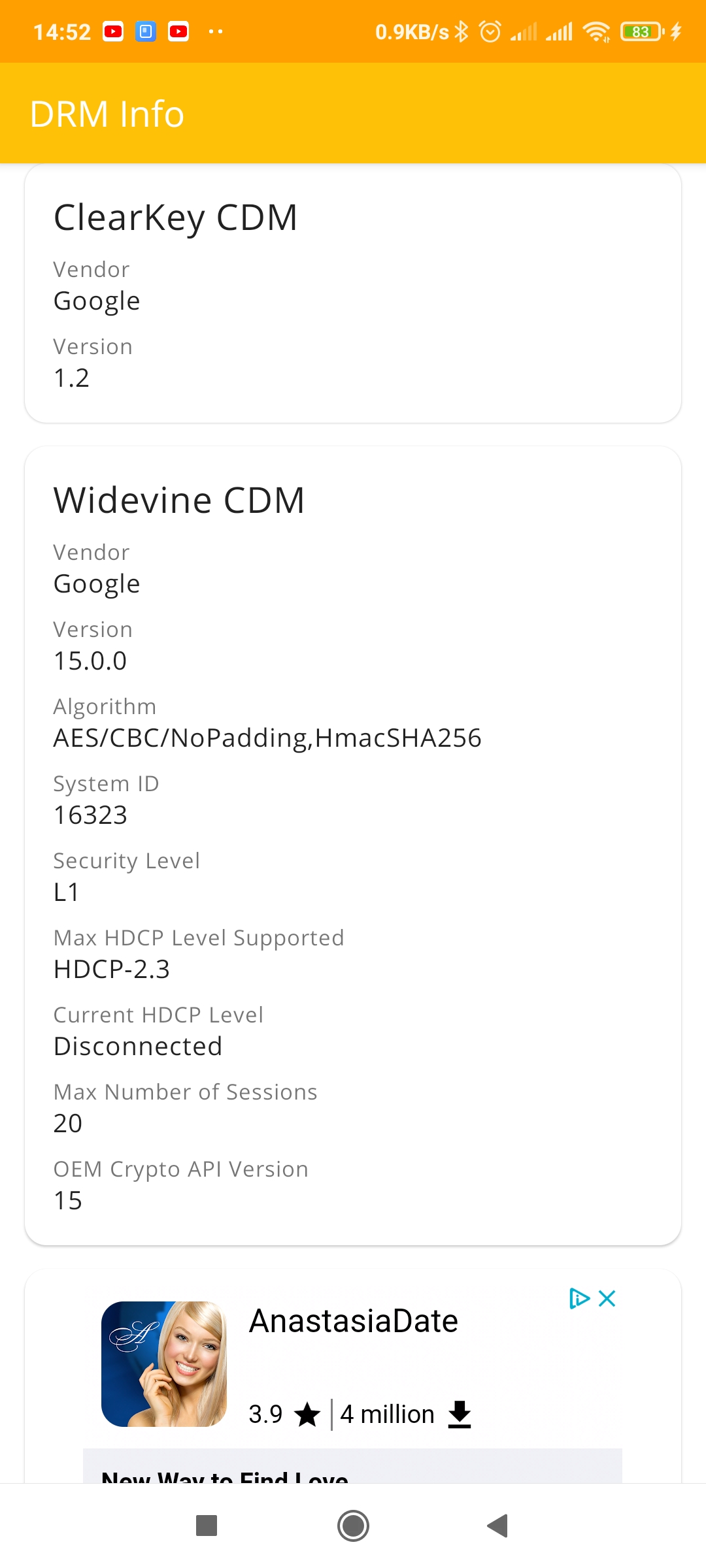This screenshot has height=1568, width=706.
Task: Select the ClearKey CDM card heading
Action: pos(176,218)
